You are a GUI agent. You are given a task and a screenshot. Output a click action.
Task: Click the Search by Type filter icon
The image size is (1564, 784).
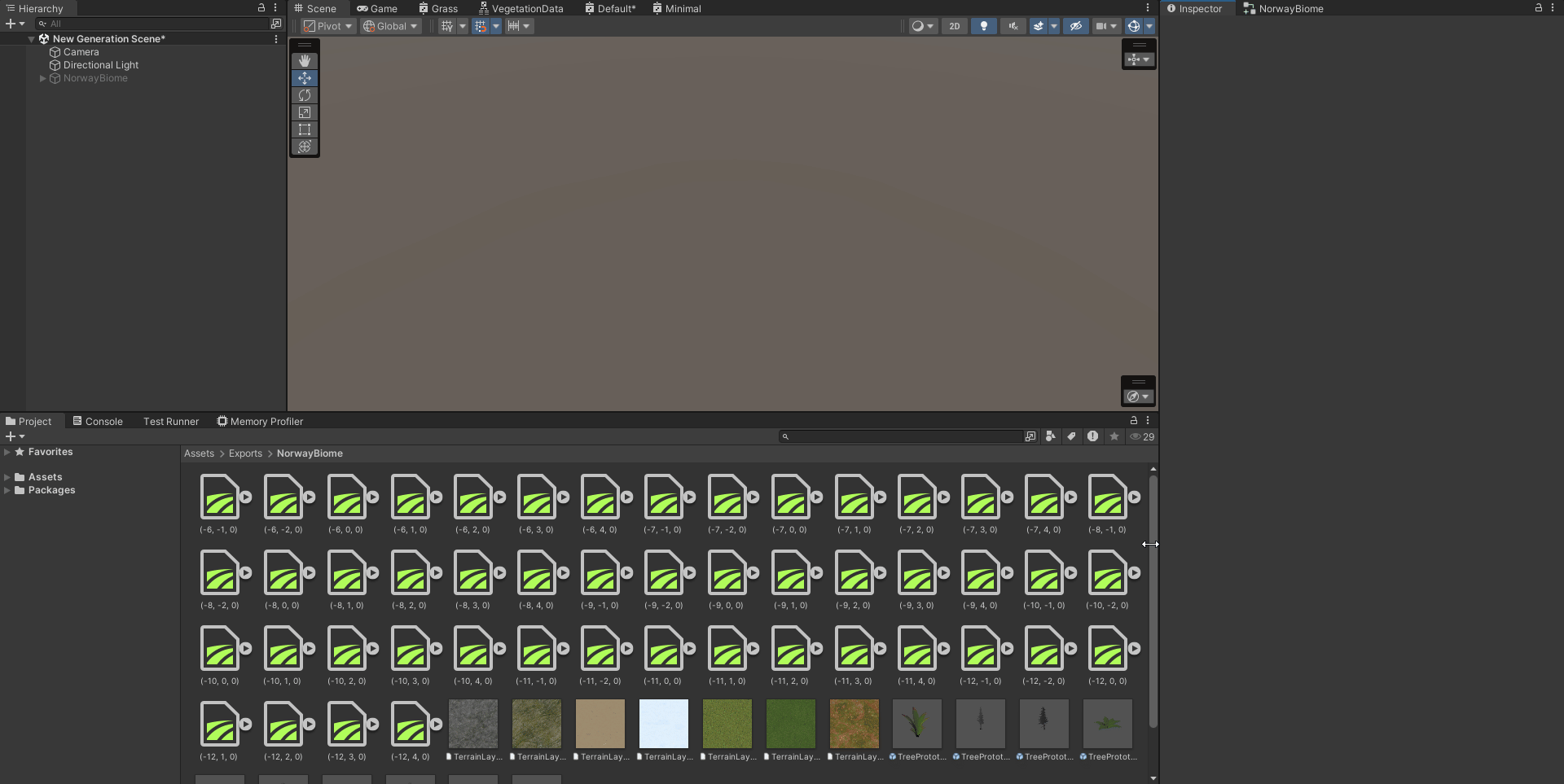(1051, 436)
